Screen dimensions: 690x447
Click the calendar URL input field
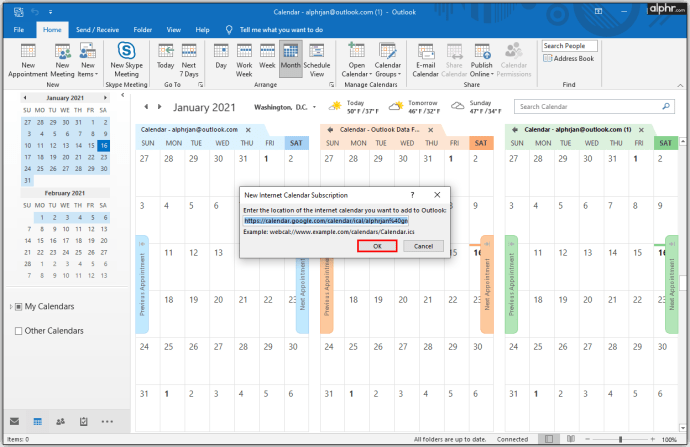coord(326,220)
